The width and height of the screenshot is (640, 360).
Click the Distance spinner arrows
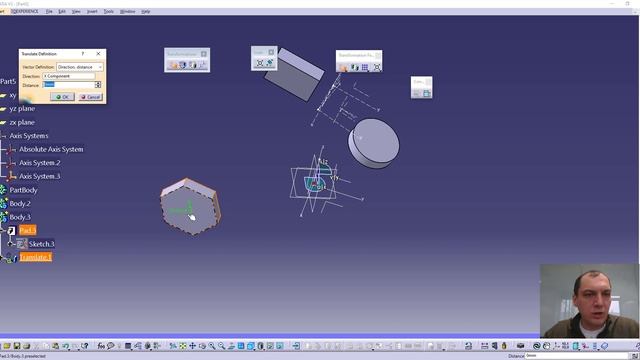(x=98, y=84)
